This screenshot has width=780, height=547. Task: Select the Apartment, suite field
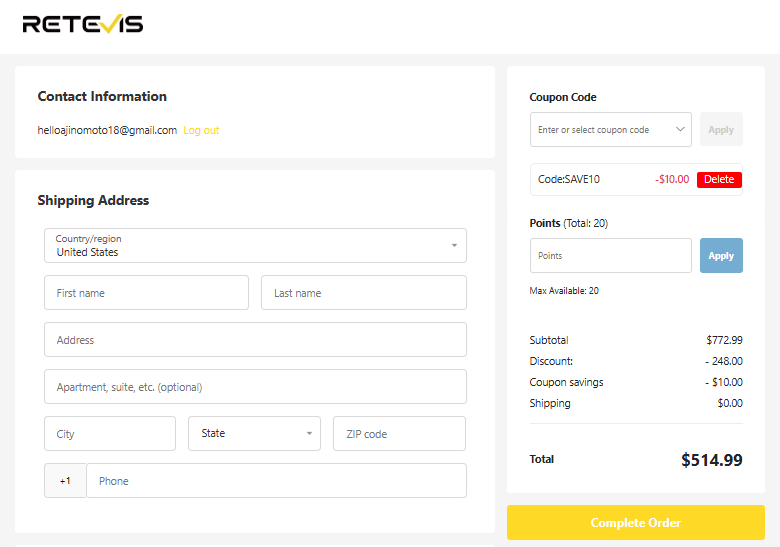(255, 386)
